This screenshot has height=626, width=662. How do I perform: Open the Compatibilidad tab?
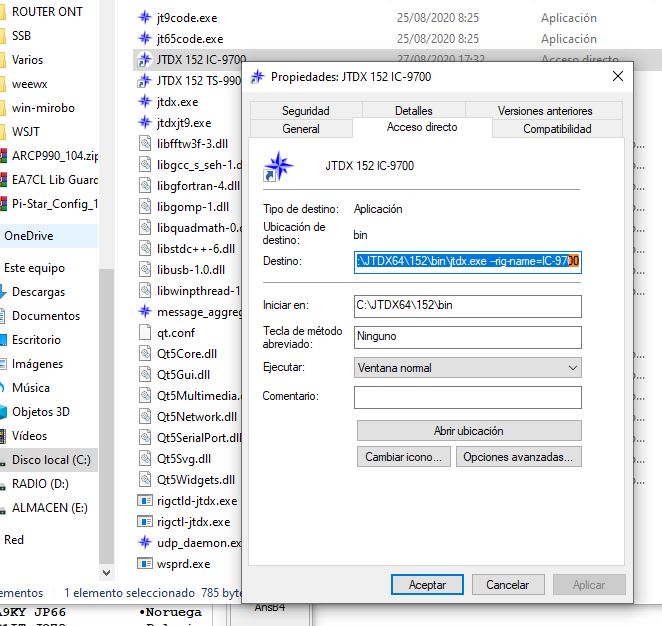pos(556,129)
